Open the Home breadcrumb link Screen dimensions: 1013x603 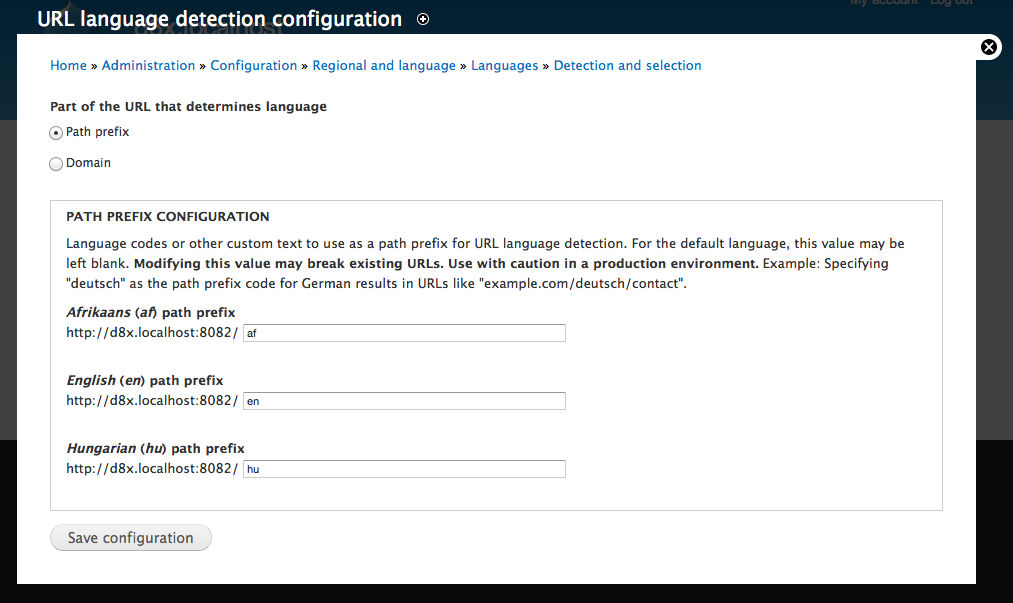click(68, 65)
